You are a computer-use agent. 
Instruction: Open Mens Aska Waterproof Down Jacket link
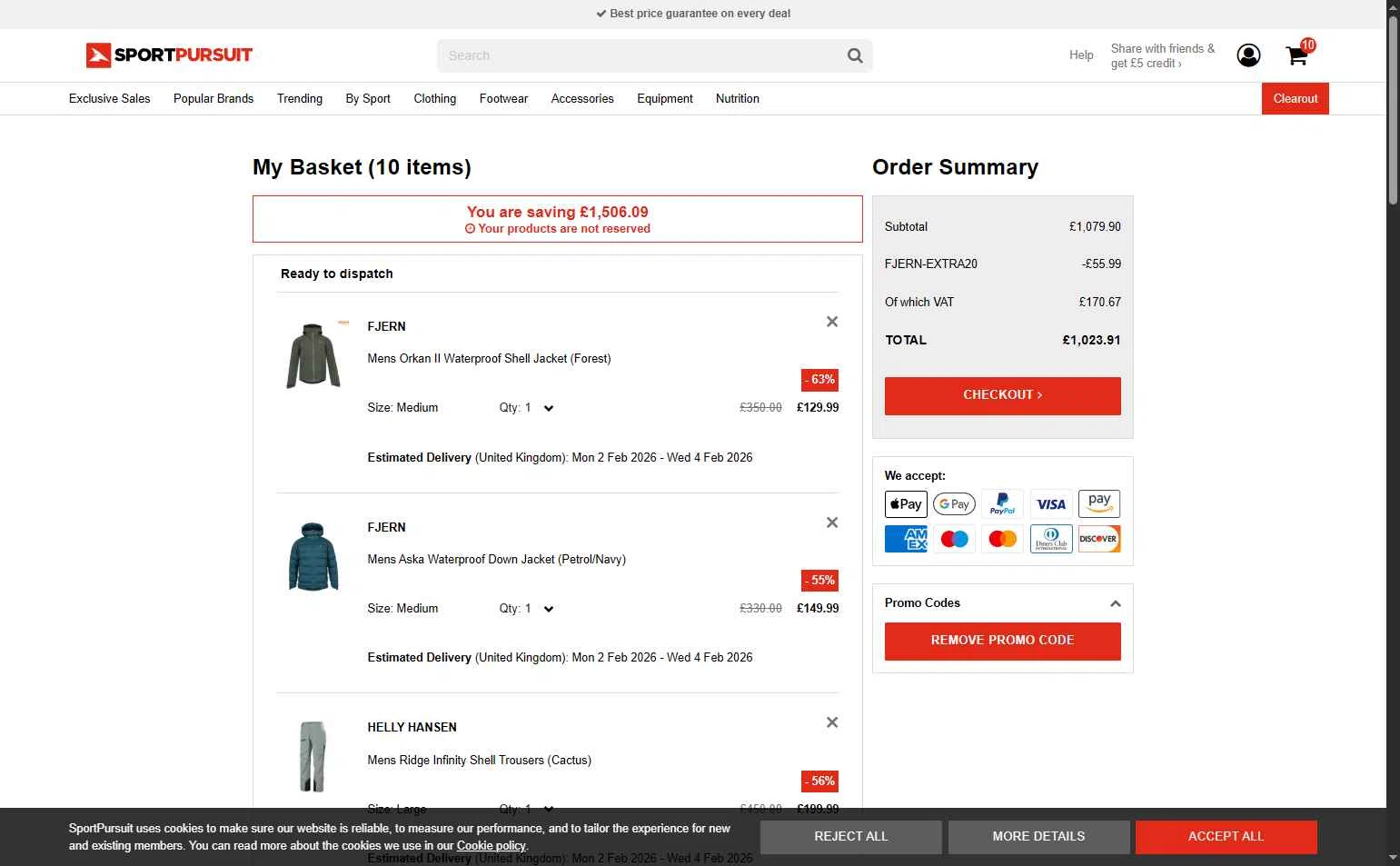496,560
